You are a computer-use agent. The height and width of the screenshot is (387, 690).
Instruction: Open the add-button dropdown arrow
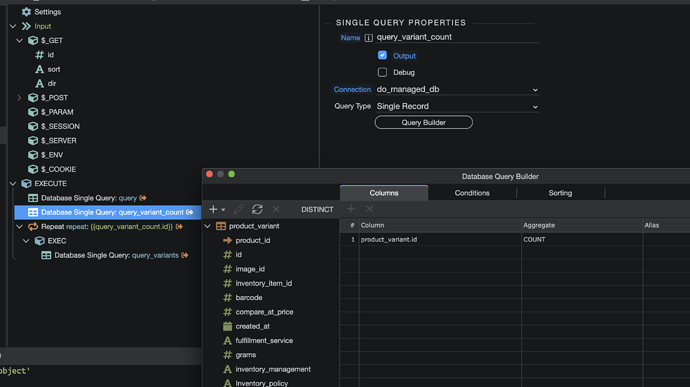pyautogui.click(x=223, y=210)
